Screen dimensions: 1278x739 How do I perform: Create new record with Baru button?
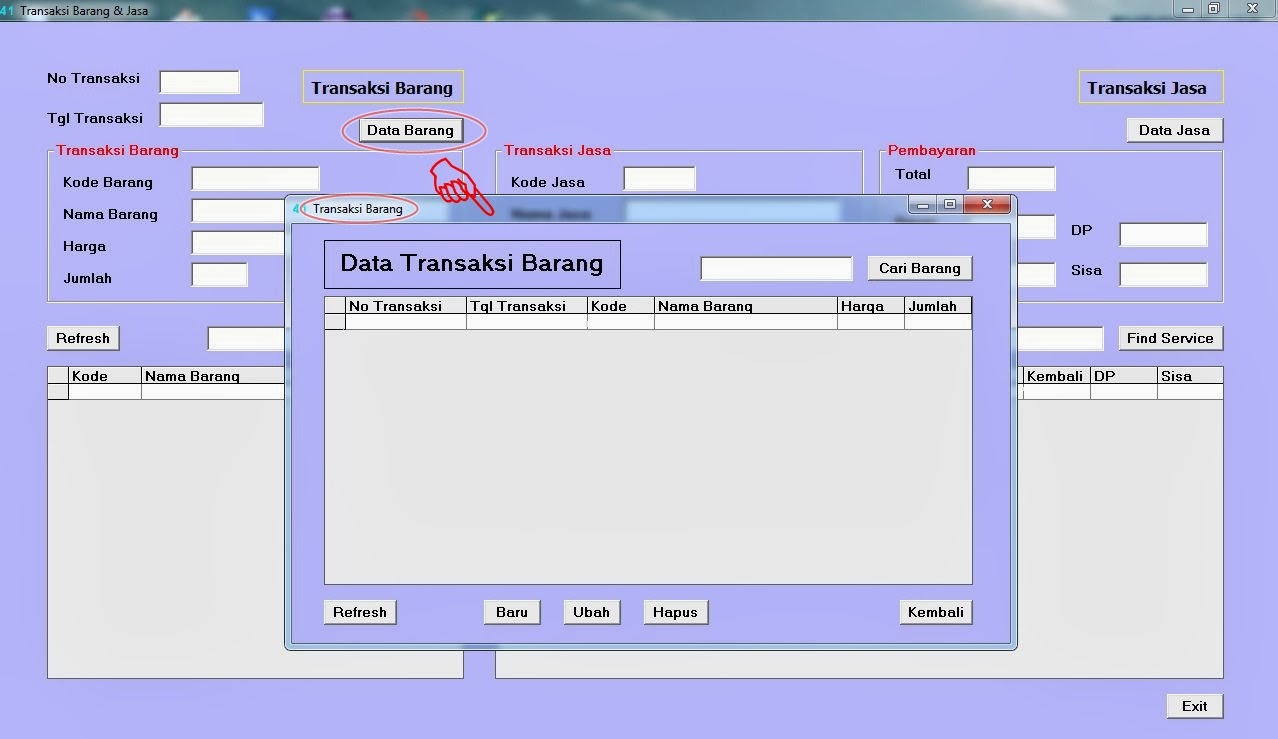(511, 612)
